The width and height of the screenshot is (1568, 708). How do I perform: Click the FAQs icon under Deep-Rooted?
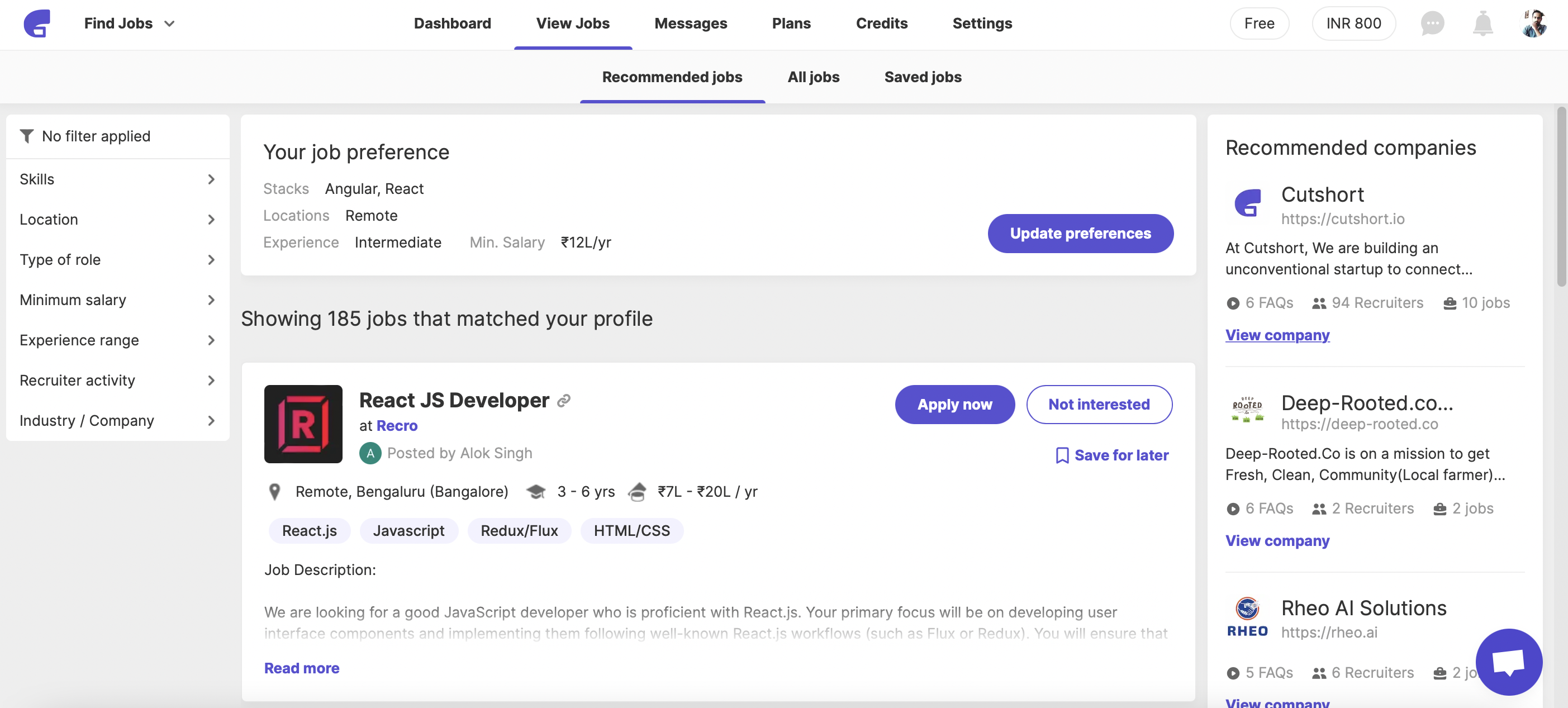(1233, 509)
